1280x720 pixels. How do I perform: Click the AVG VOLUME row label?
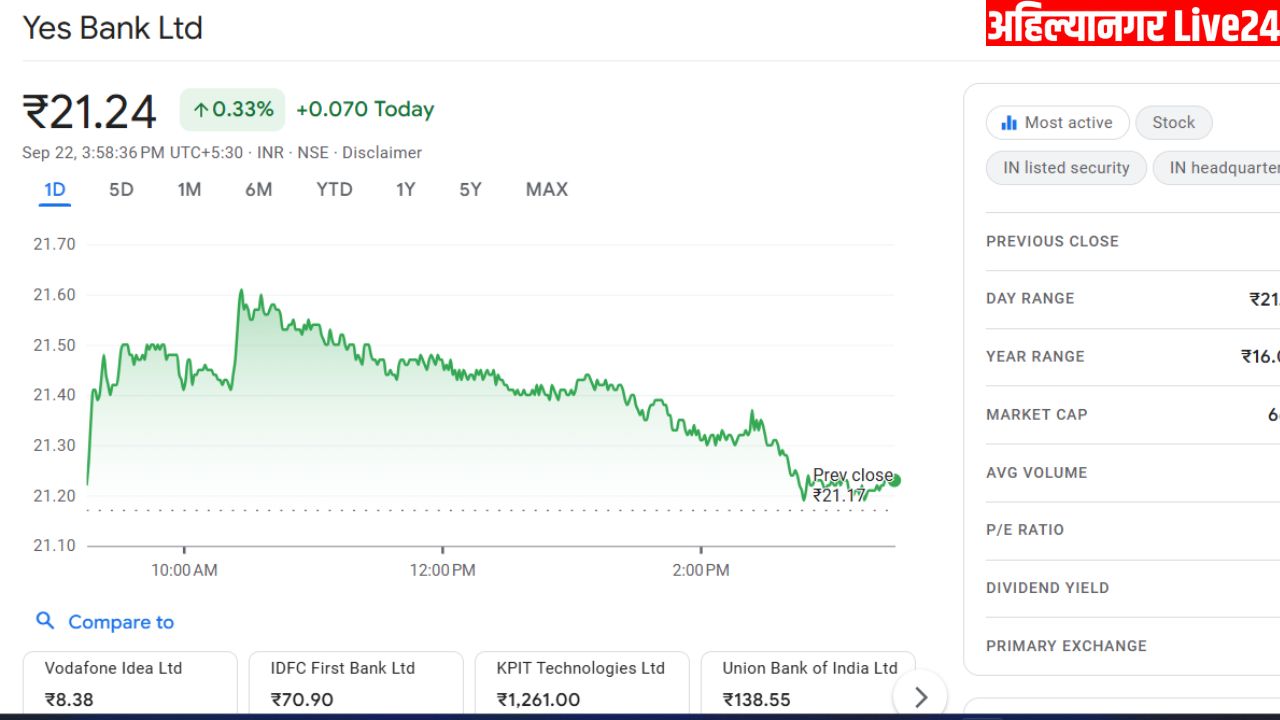click(1036, 472)
